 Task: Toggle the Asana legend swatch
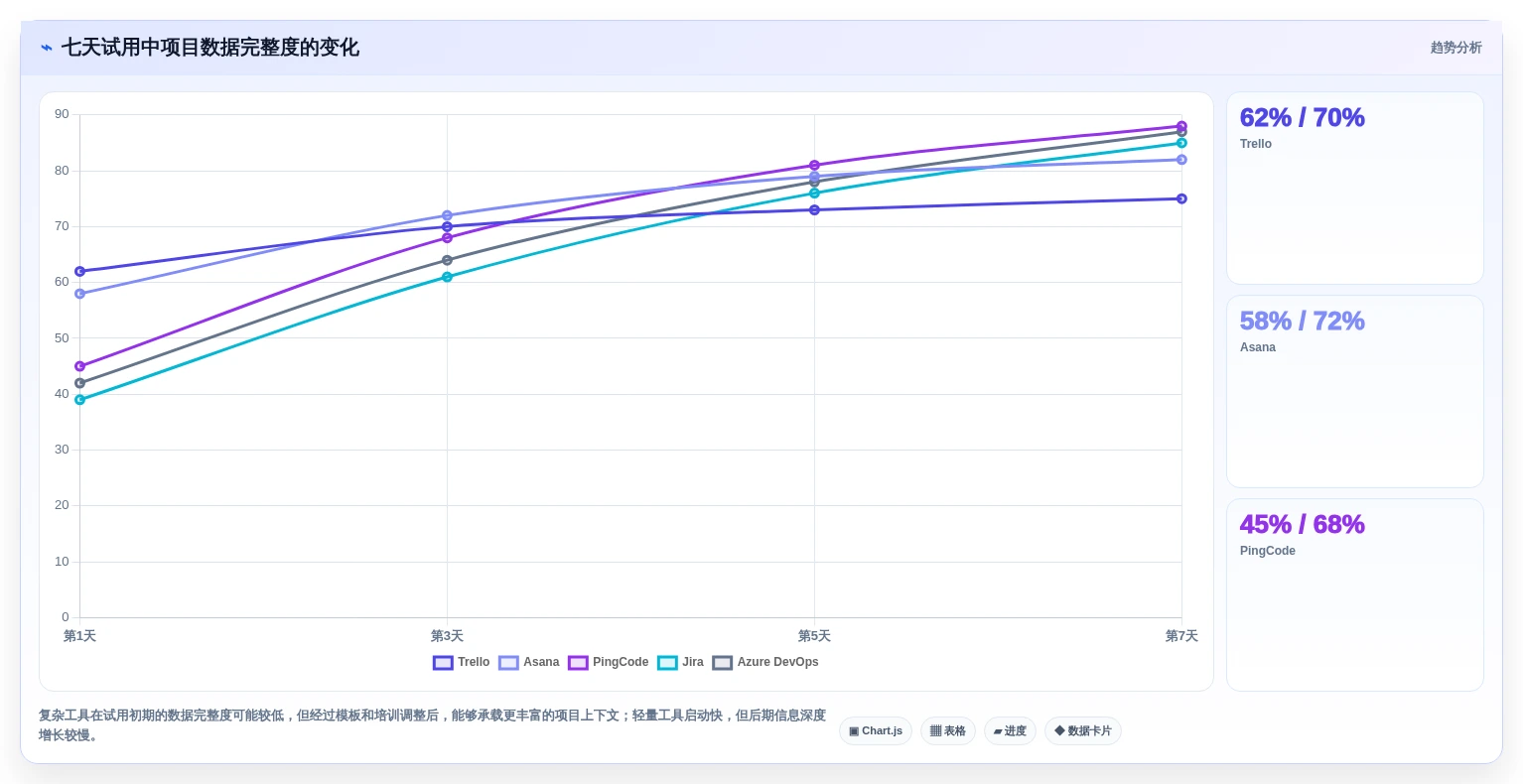pos(508,663)
